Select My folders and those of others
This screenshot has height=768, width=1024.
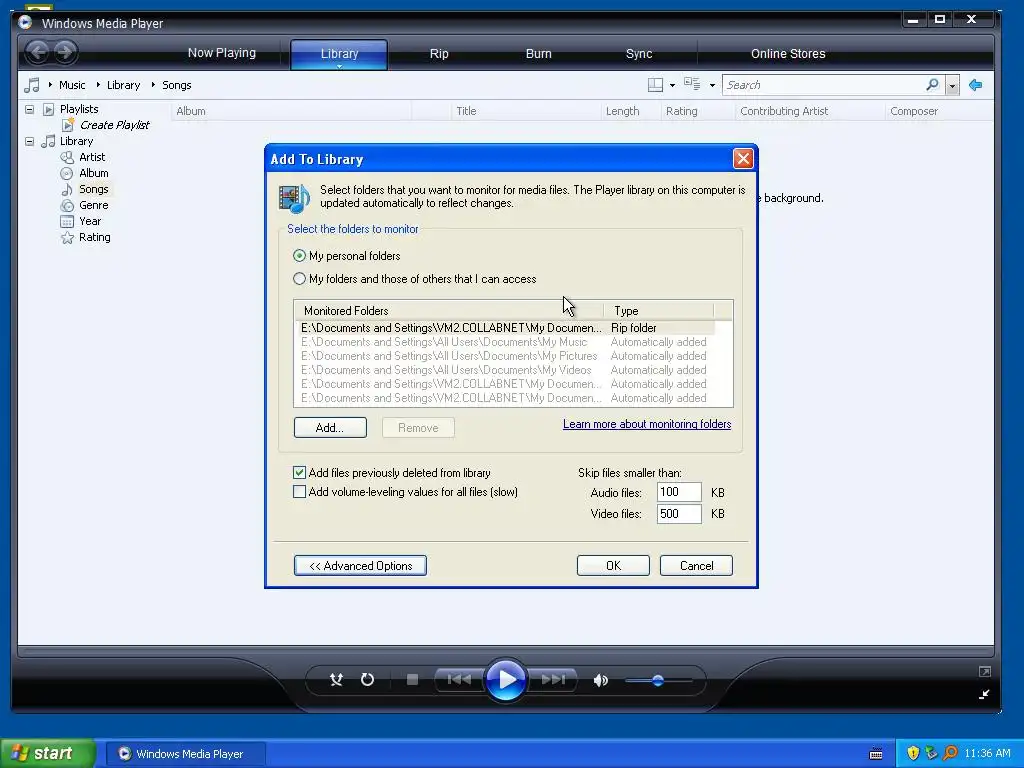pyautogui.click(x=299, y=279)
